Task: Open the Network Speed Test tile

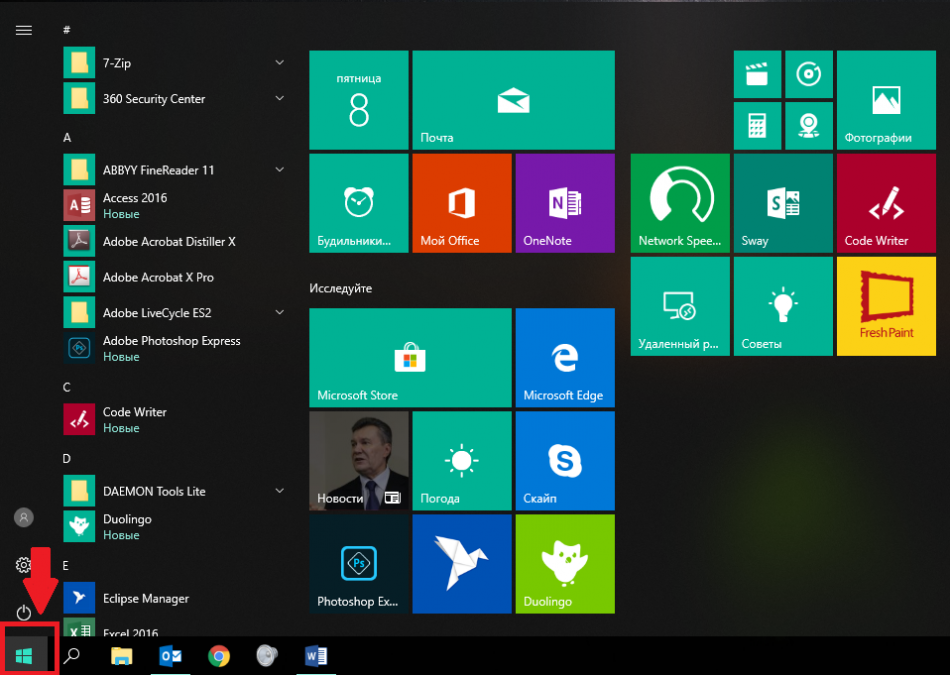Action: pyautogui.click(x=680, y=203)
